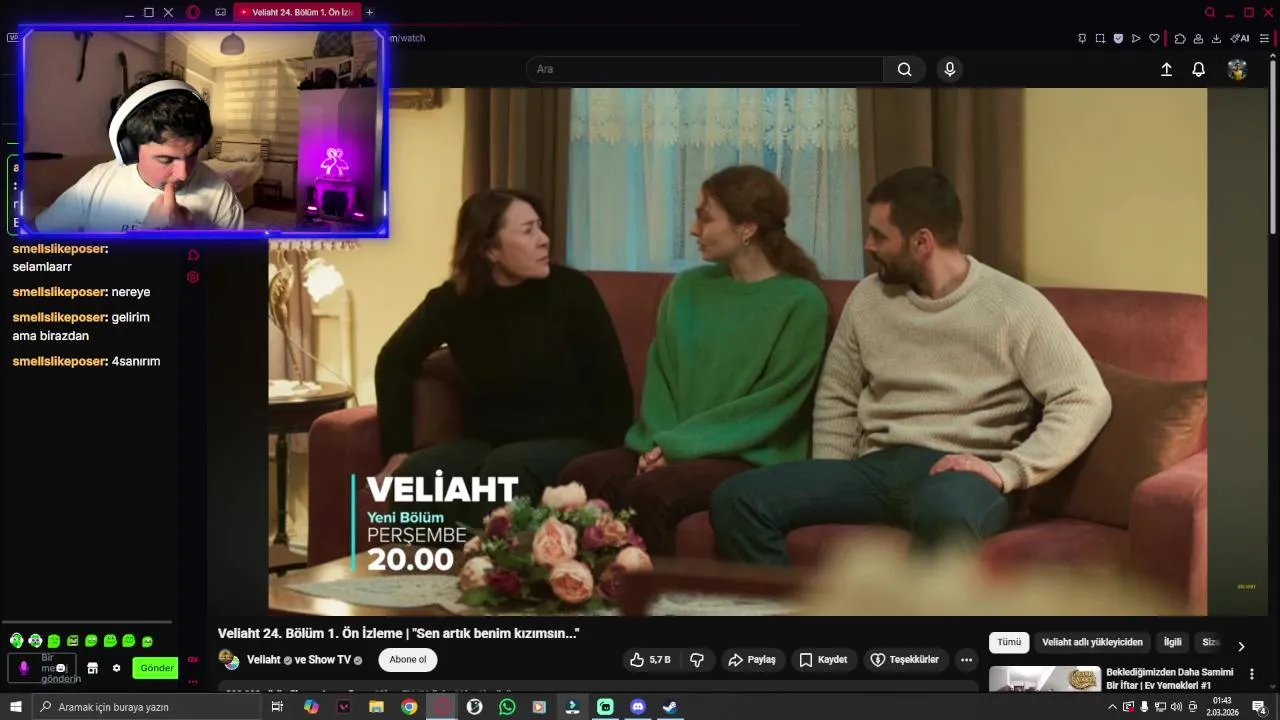Switch to Veliaht 24. Bölüm browser tab

pyautogui.click(x=298, y=12)
